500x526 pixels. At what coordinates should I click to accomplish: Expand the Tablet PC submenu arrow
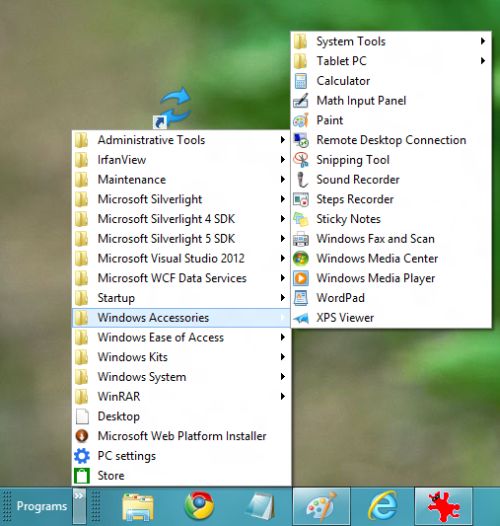(483, 61)
